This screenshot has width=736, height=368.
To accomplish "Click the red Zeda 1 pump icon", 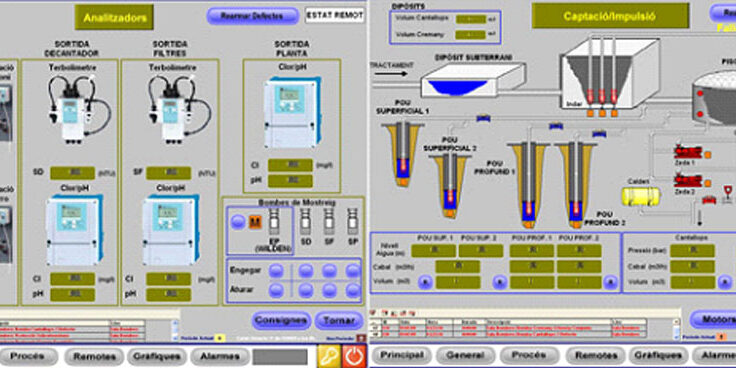I will (x=688, y=153).
